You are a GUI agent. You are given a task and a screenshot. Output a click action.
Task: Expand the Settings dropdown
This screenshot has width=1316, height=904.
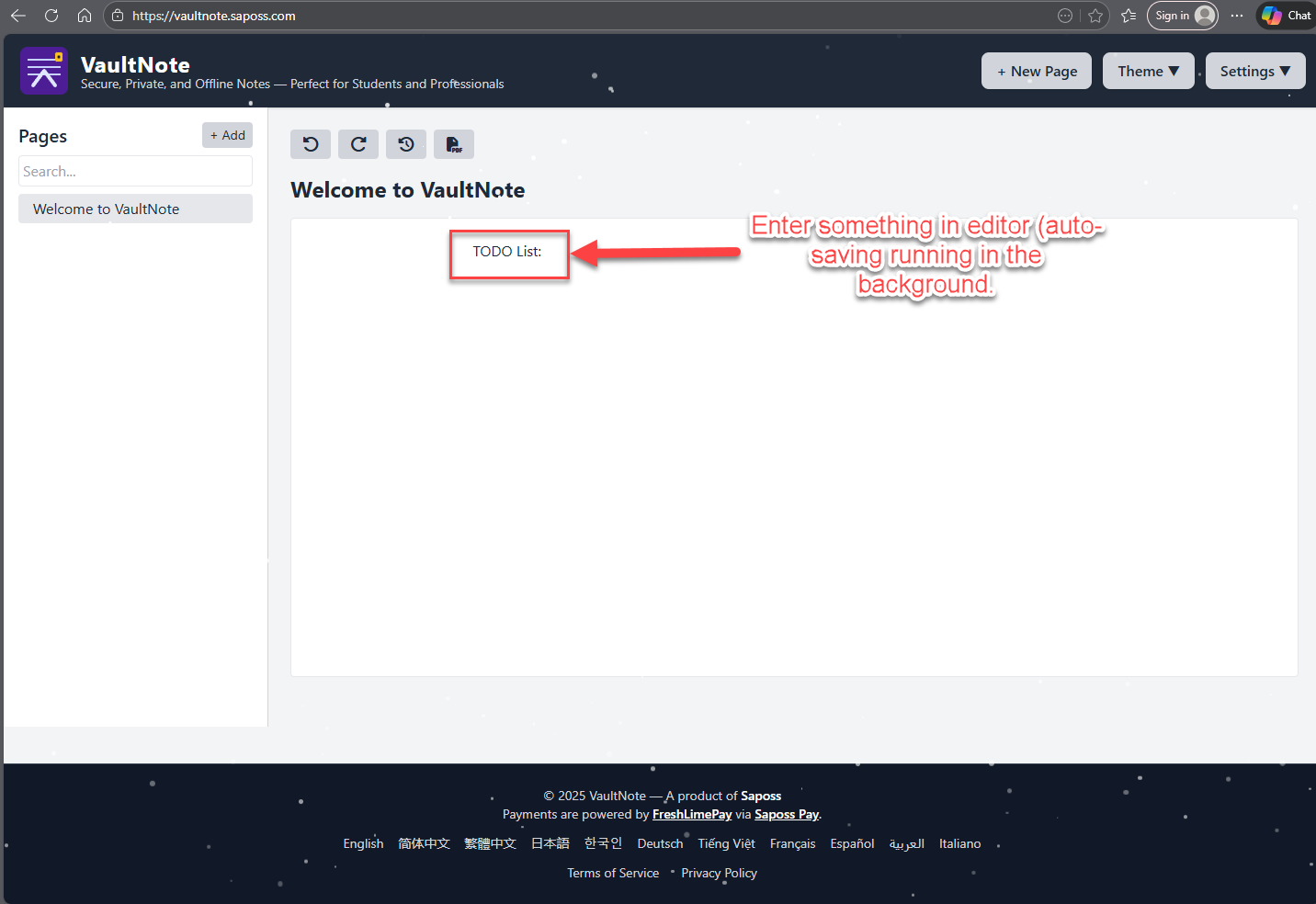click(x=1255, y=71)
